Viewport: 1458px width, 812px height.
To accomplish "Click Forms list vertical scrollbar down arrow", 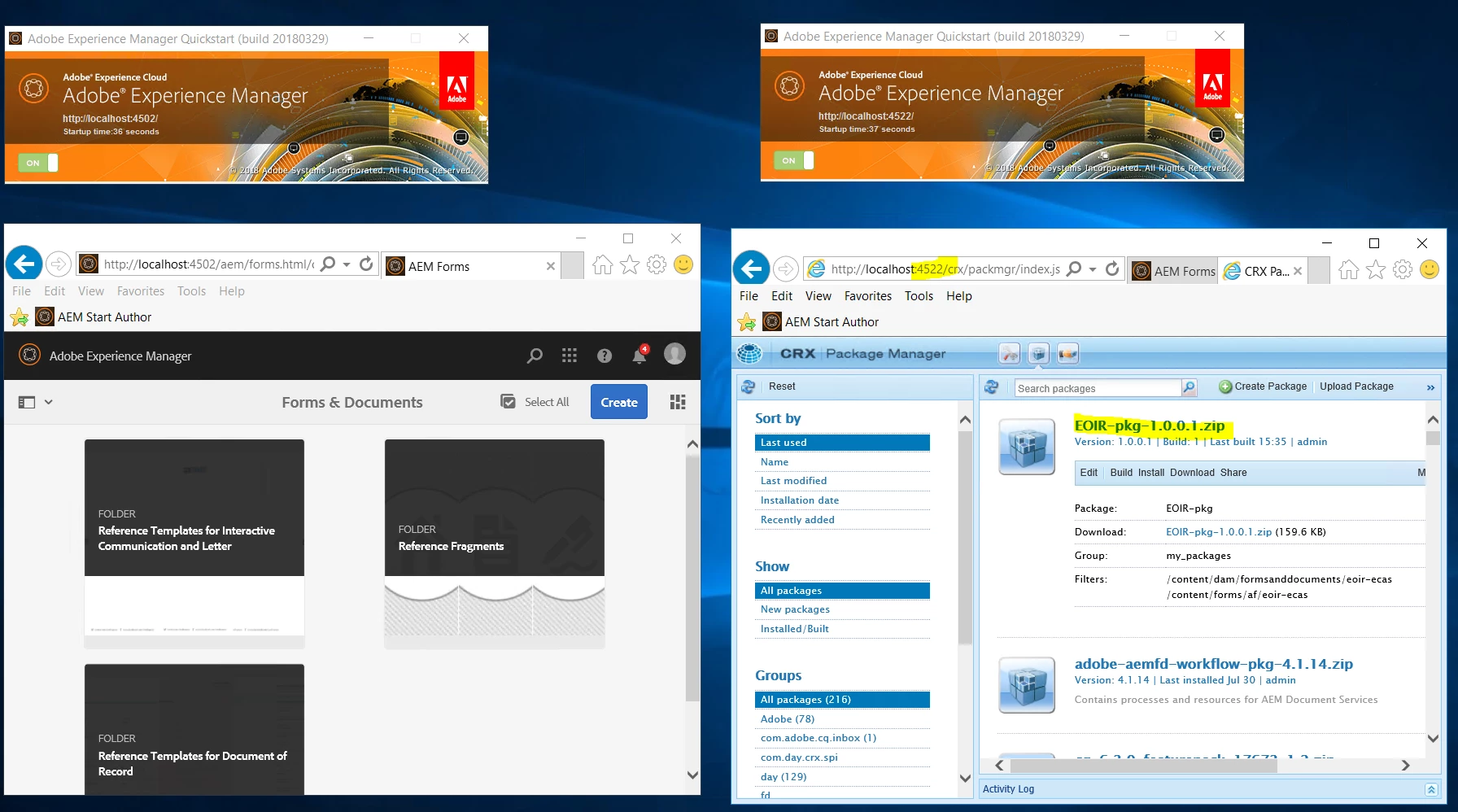I will [x=692, y=775].
